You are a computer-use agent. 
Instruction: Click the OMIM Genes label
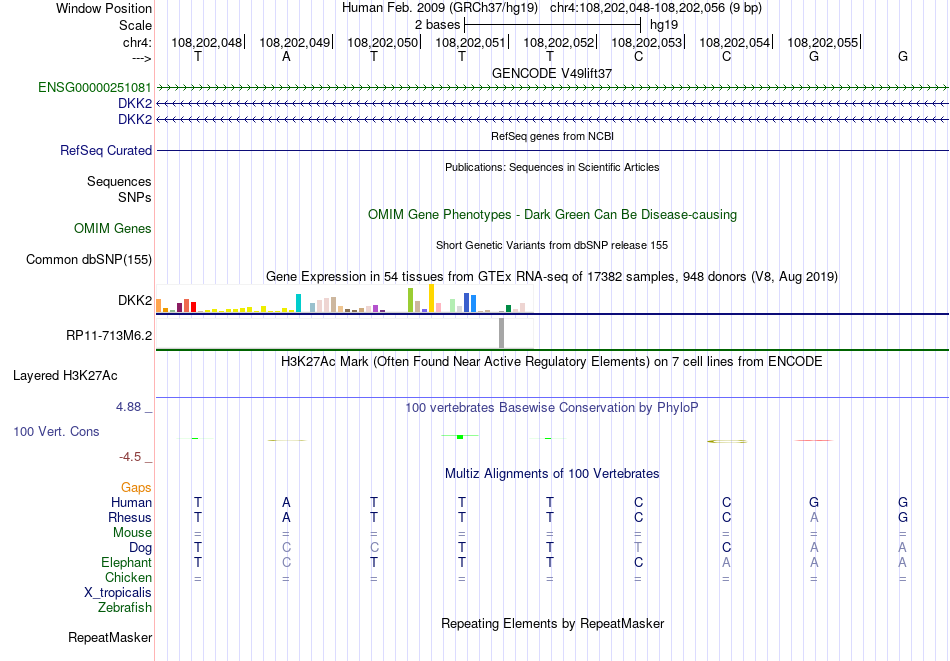click(x=113, y=228)
